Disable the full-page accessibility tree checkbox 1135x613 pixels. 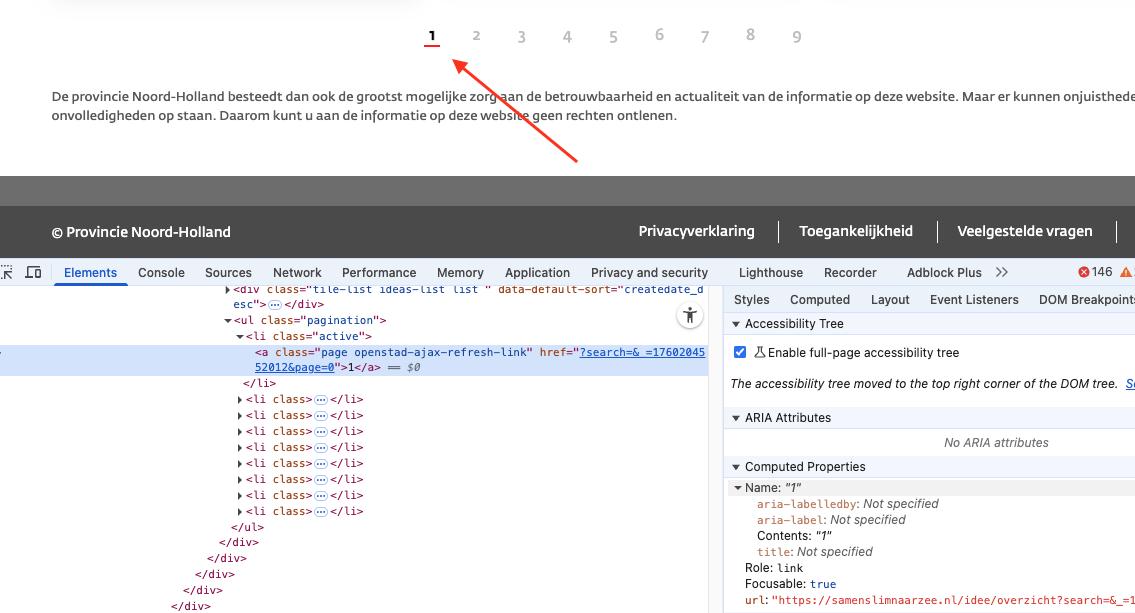click(x=740, y=352)
